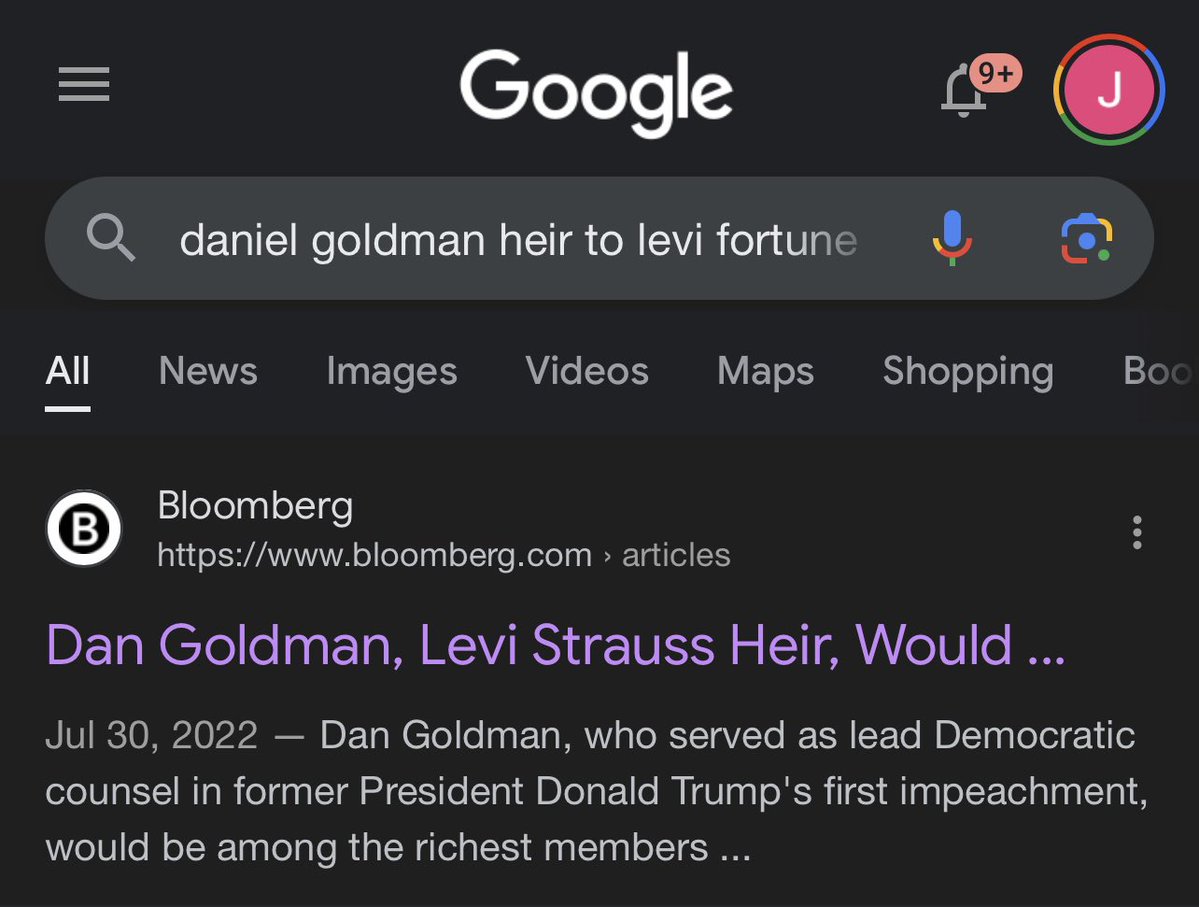Open the Dan Goldman, Levi Strauss Heir article
The image size is (1199, 907).
point(555,645)
